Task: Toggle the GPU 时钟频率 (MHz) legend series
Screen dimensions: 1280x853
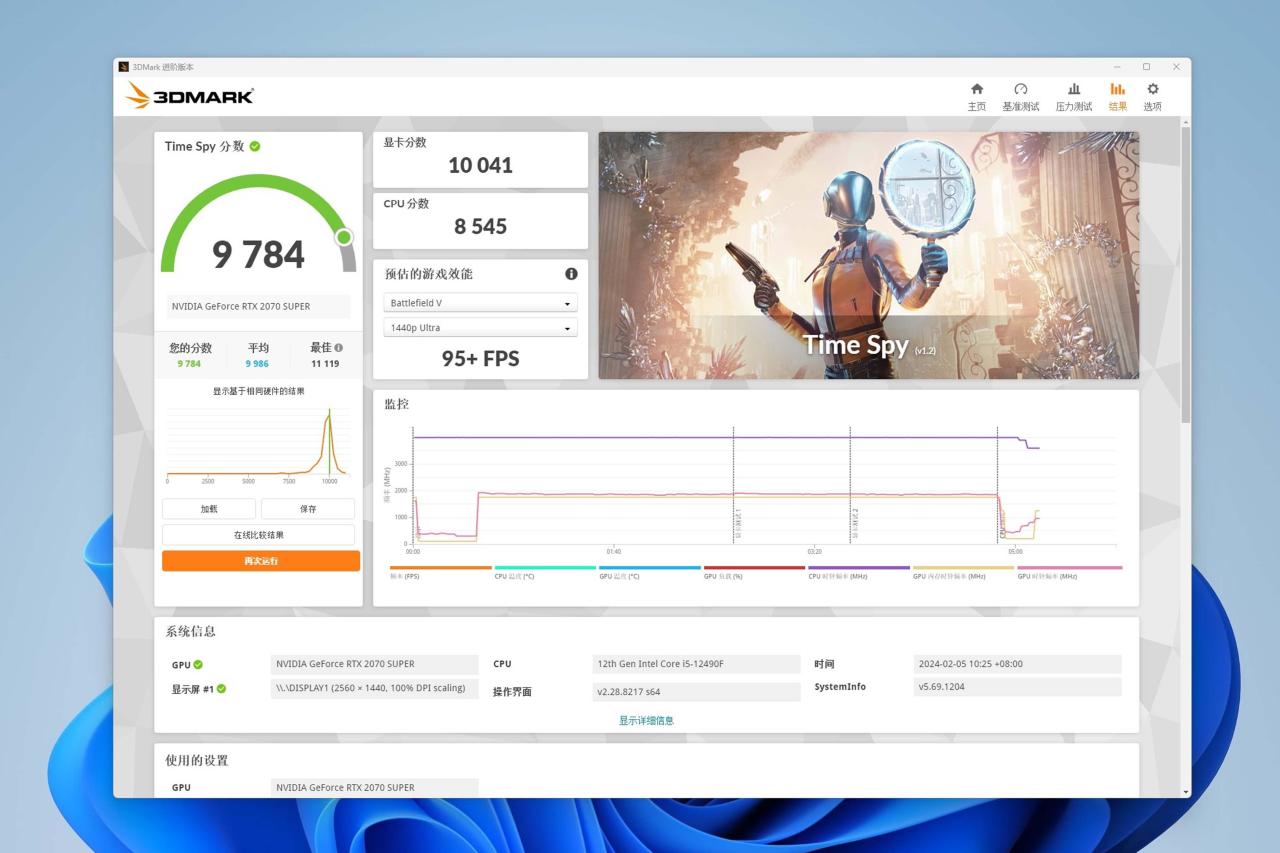Action: tap(1069, 573)
